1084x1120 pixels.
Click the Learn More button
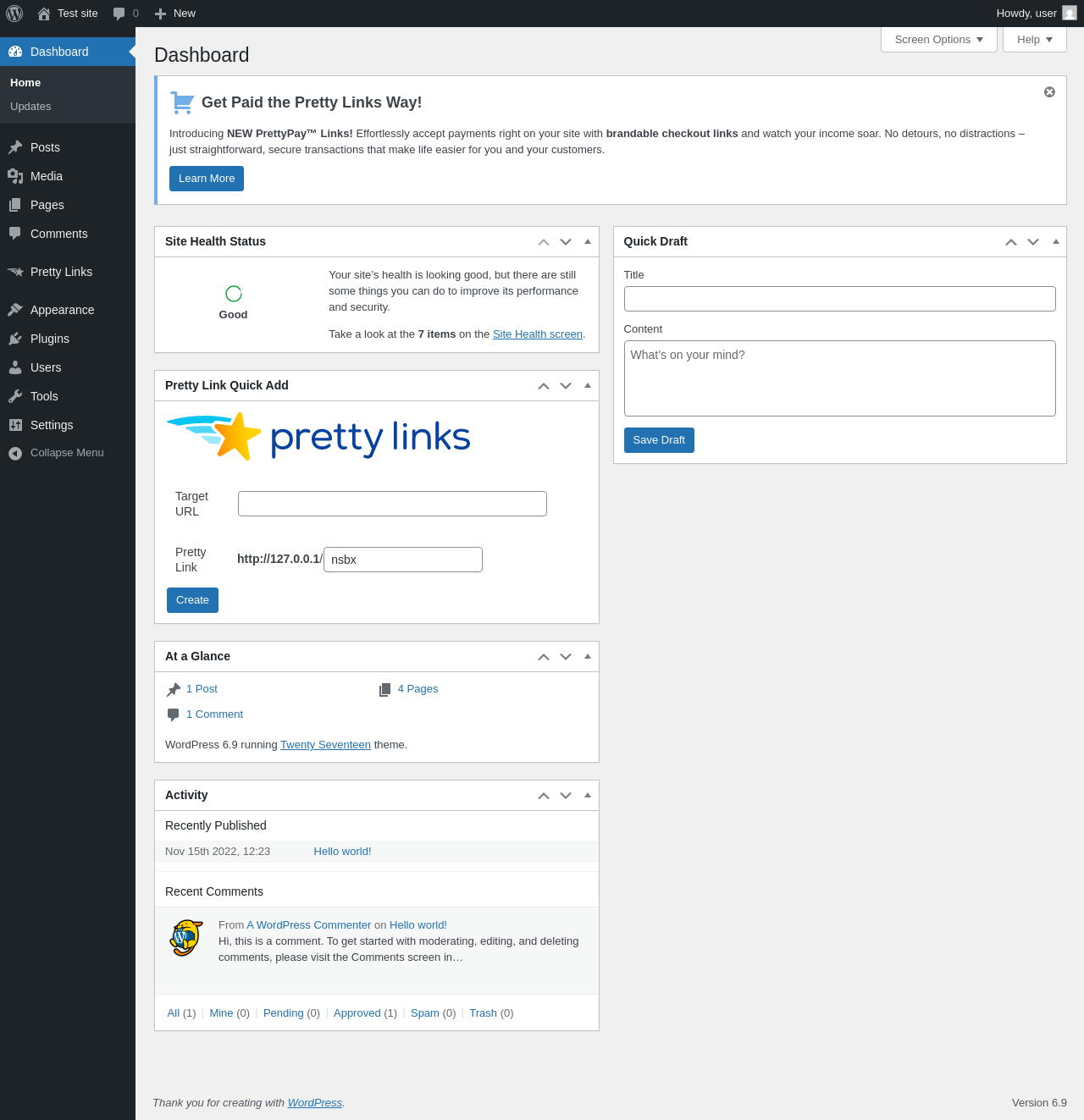tap(207, 179)
